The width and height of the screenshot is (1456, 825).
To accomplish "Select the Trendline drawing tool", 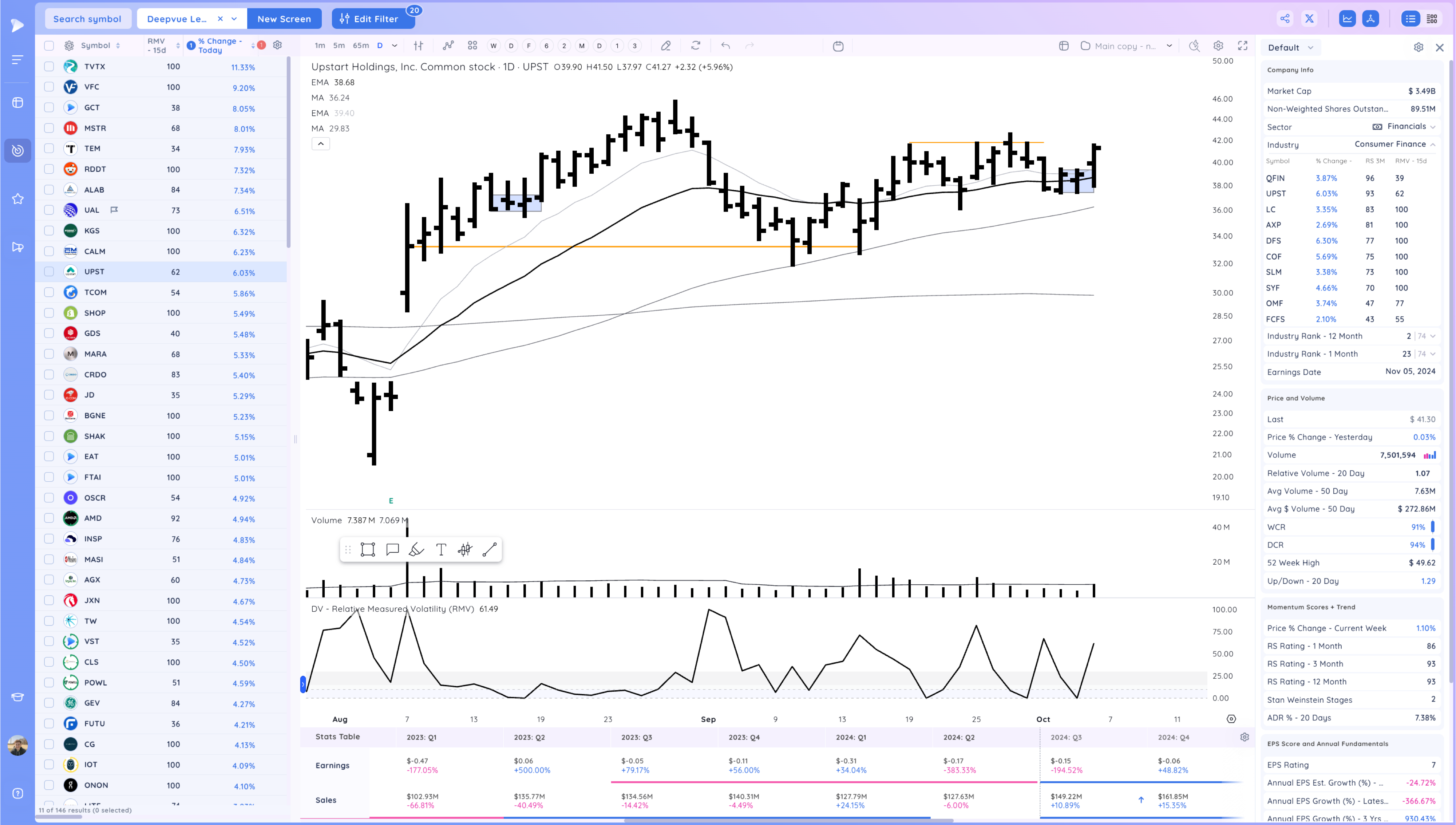I will coord(490,549).
